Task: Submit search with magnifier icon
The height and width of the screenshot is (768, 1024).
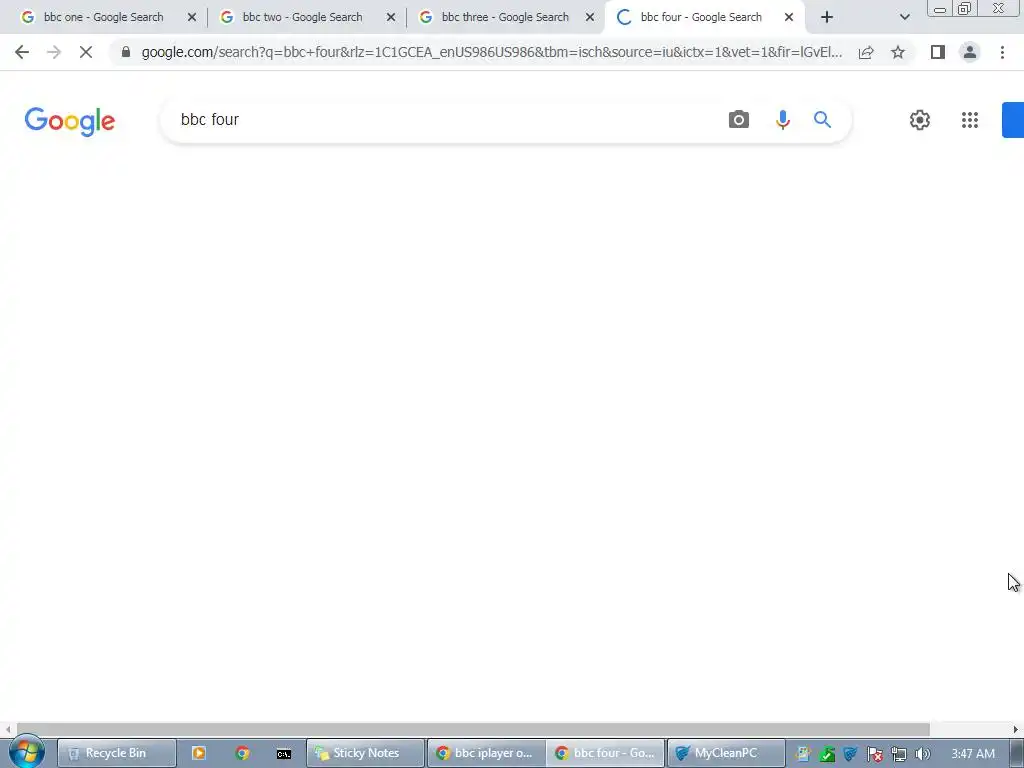Action: 822,120
